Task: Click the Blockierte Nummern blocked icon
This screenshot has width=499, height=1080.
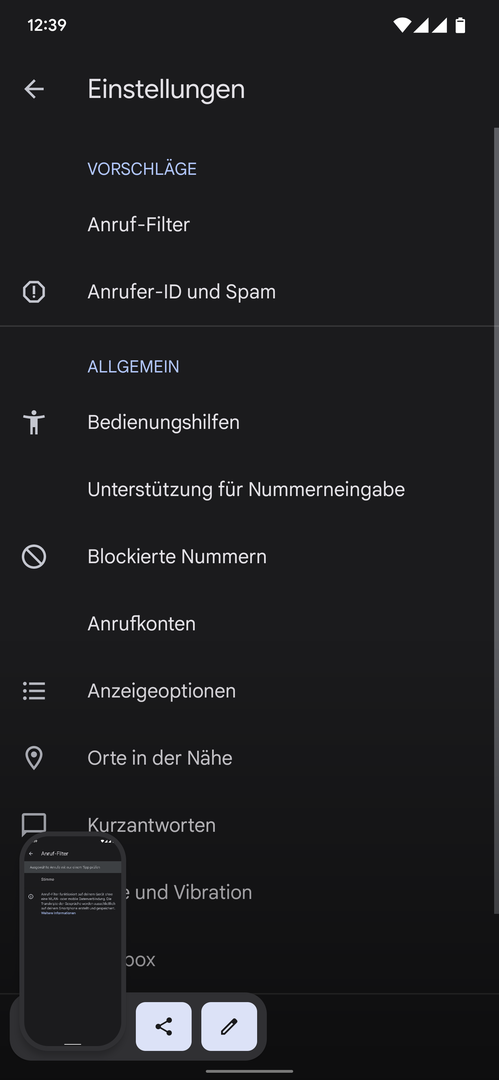Action: pos(34,557)
